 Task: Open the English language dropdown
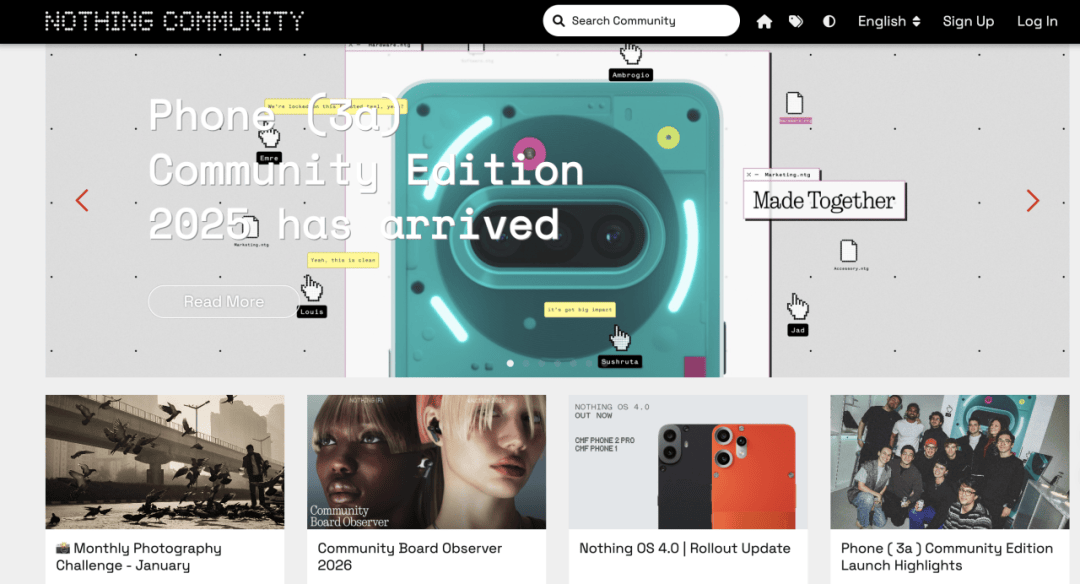tap(888, 21)
